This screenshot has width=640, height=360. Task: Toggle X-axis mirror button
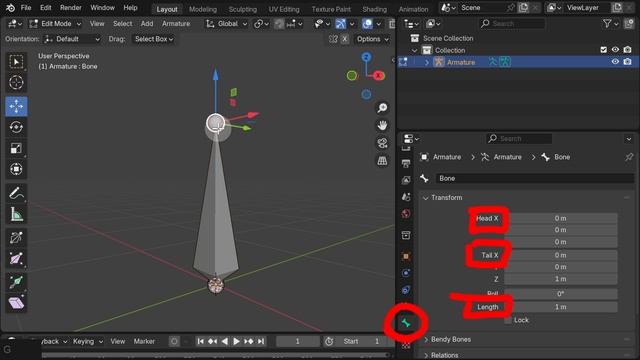pyautogui.click(x=345, y=39)
